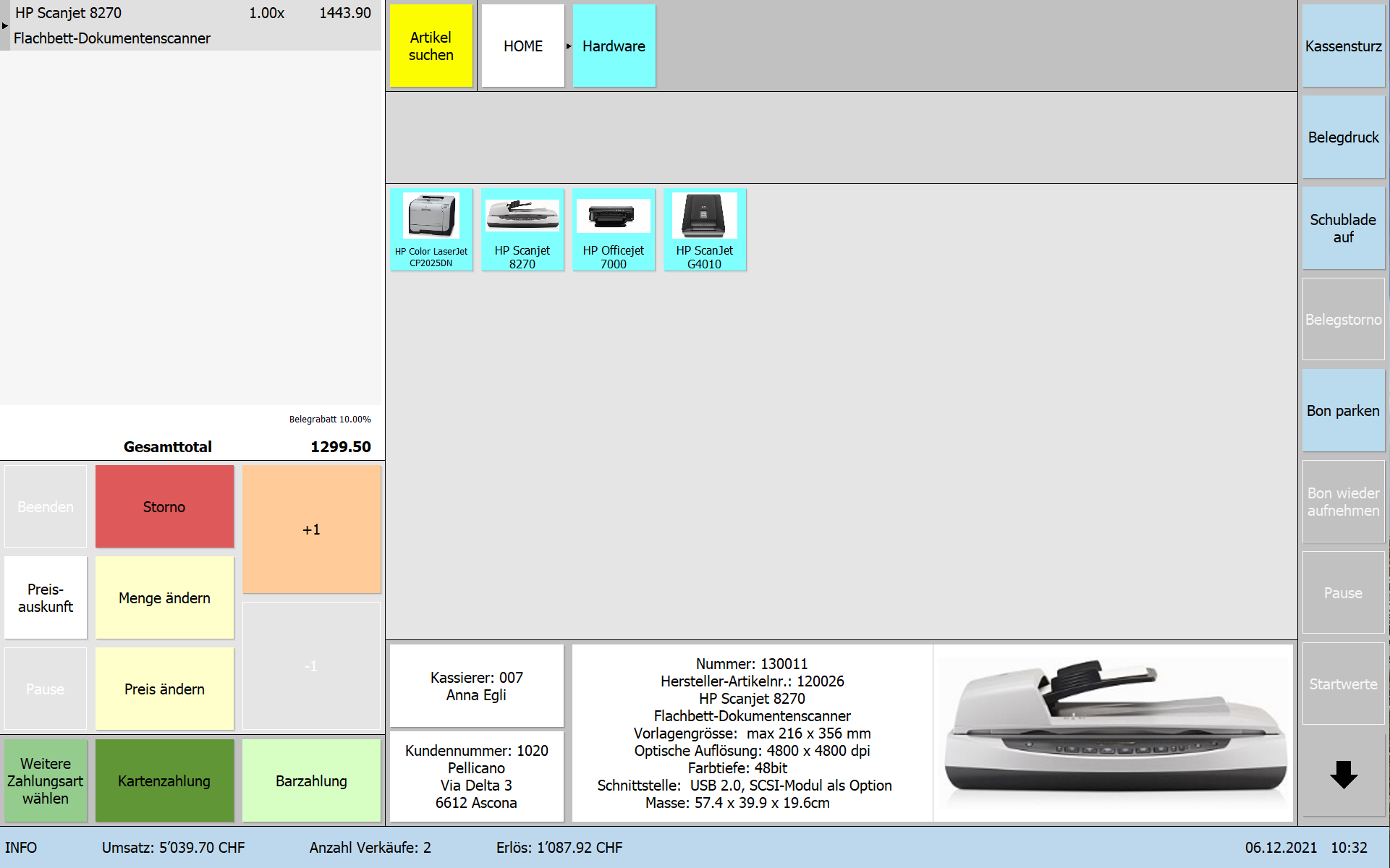Go to HOME category

coord(522,46)
